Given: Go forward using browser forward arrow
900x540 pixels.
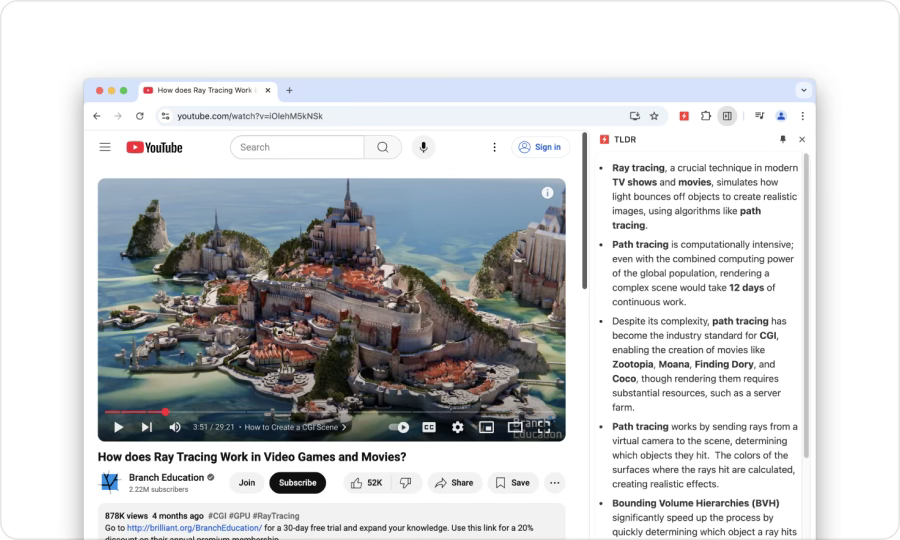Looking at the screenshot, I should coord(118,116).
